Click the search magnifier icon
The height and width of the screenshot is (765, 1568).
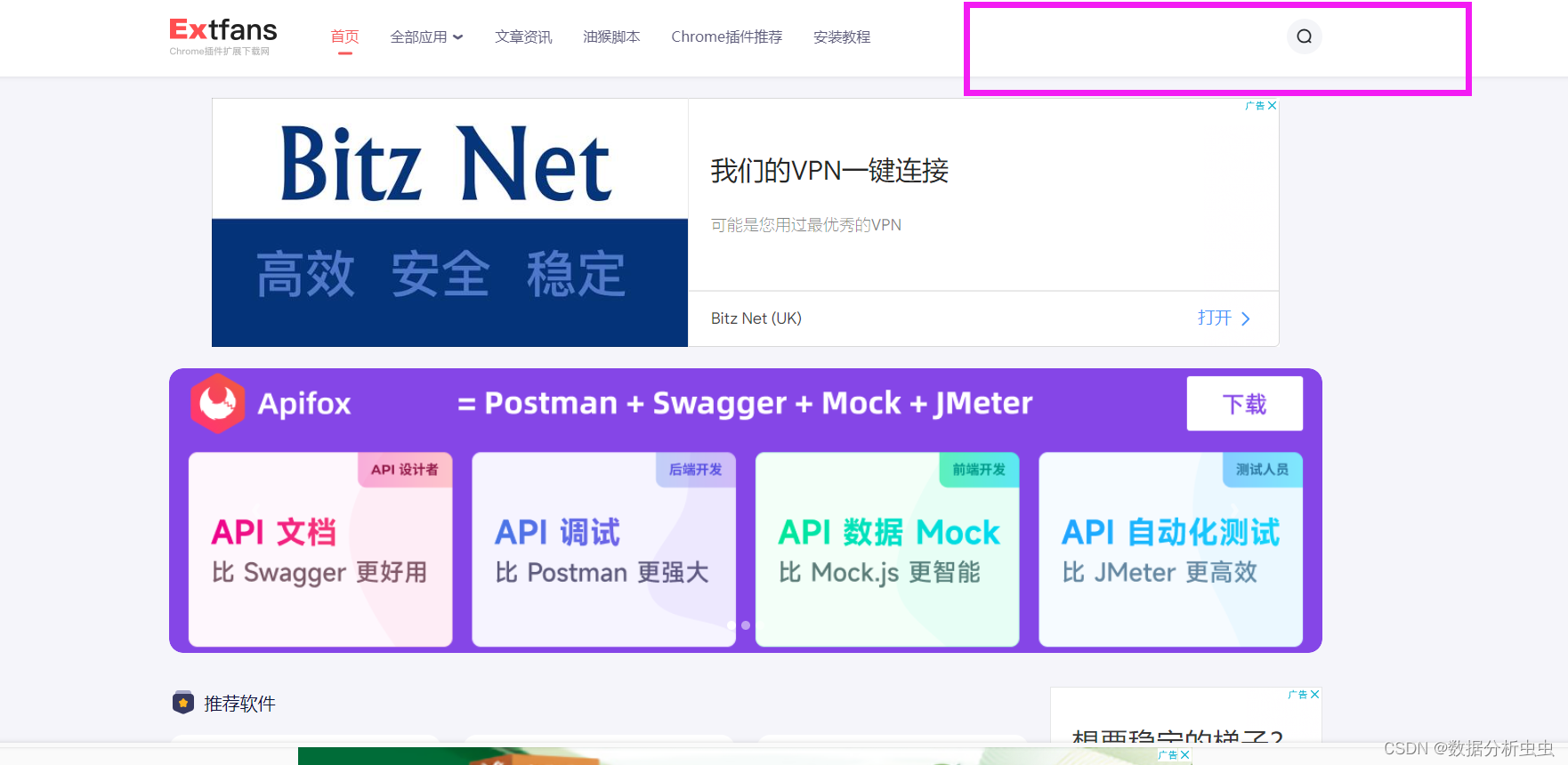tap(1304, 36)
